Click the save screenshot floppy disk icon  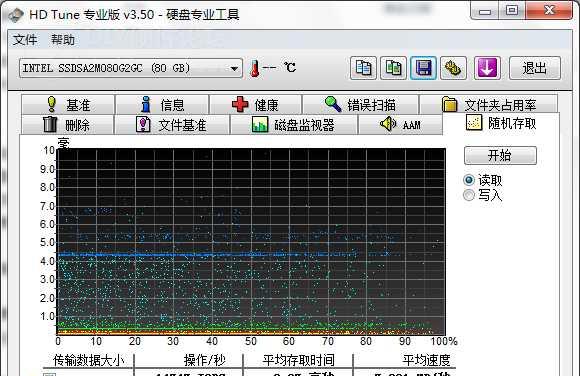pyautogui.click(x=423, y=68)
